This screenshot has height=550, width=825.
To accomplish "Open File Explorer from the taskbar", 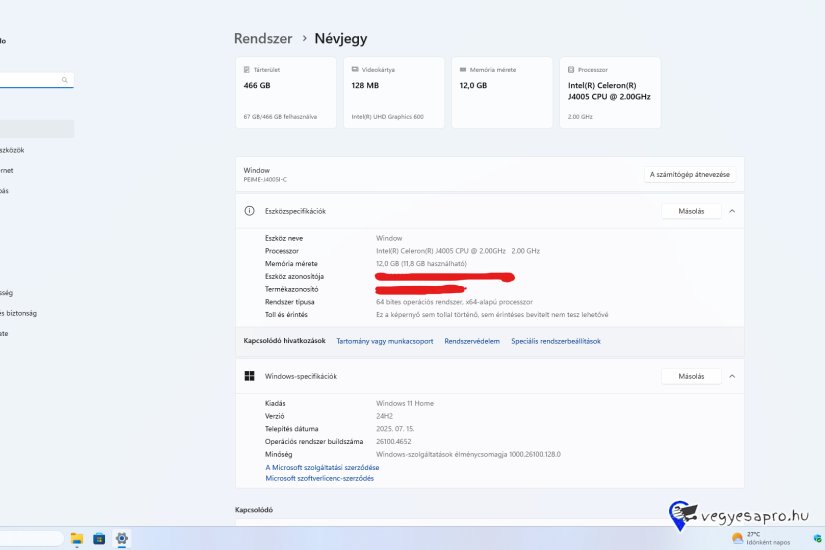I will tap(77, 538).
